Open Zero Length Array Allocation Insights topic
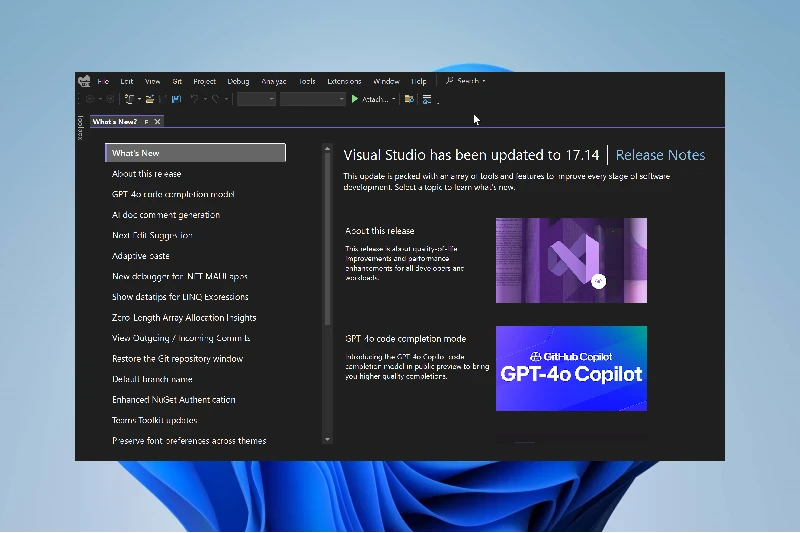Image resolution: width=800 pixels, height=533 pixels. 184,317
